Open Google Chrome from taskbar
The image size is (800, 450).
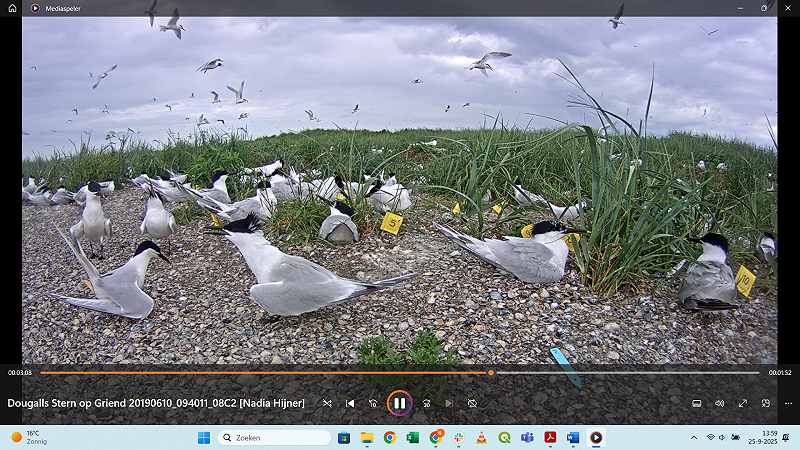coord(389,437)
